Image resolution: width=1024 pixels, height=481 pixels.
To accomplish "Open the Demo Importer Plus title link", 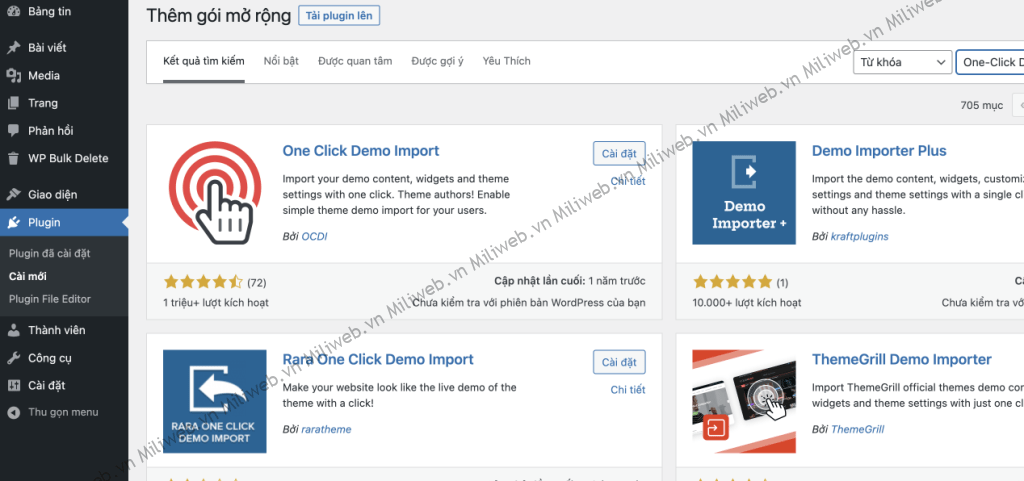I will tap(879, 151).
